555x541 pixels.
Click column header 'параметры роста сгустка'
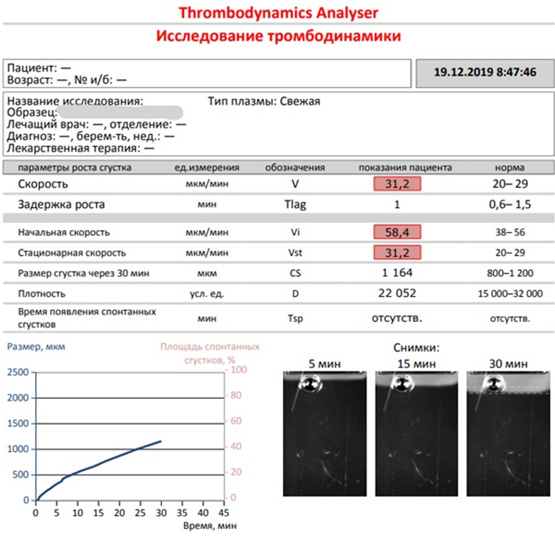[x=75, y=167]
